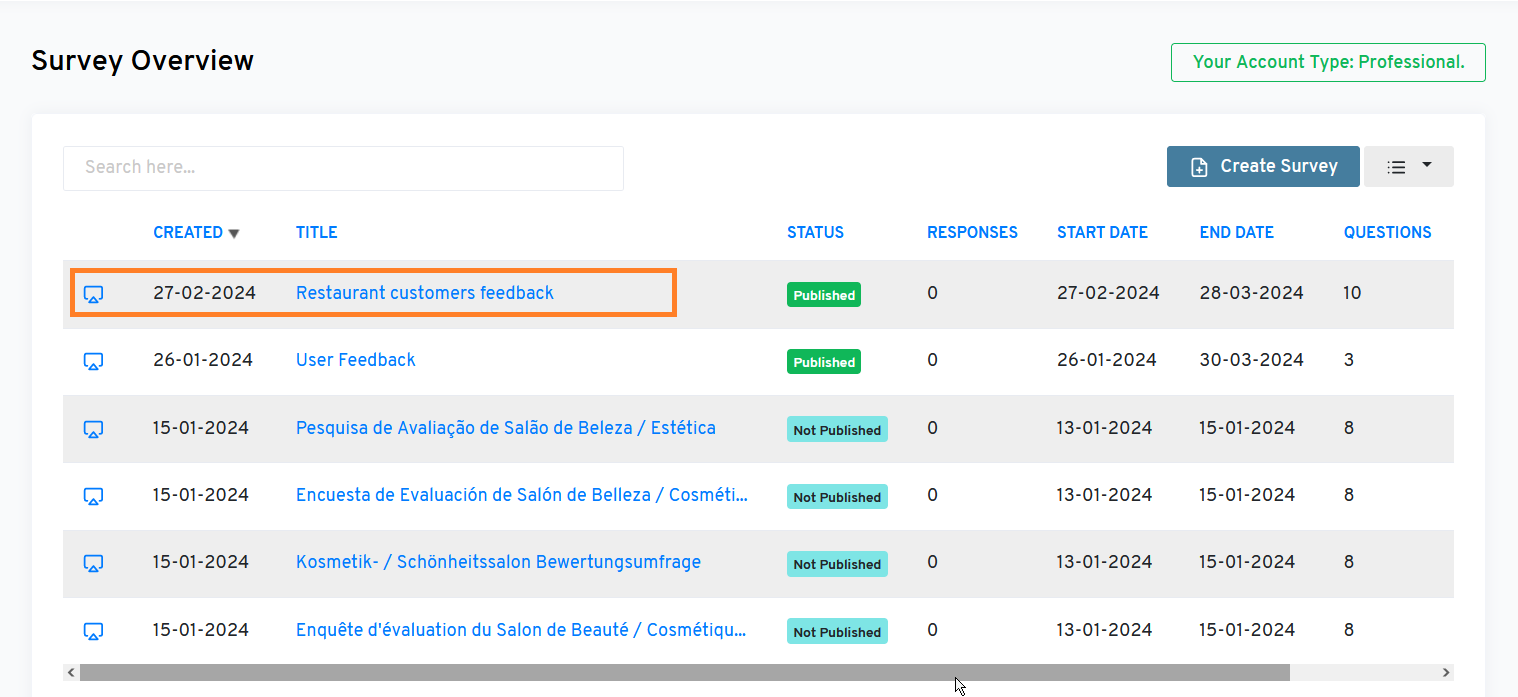Click preview icon for Pesquisa de Avaliação survey
Screen dimensions: 1518x697
pos(93,429)
